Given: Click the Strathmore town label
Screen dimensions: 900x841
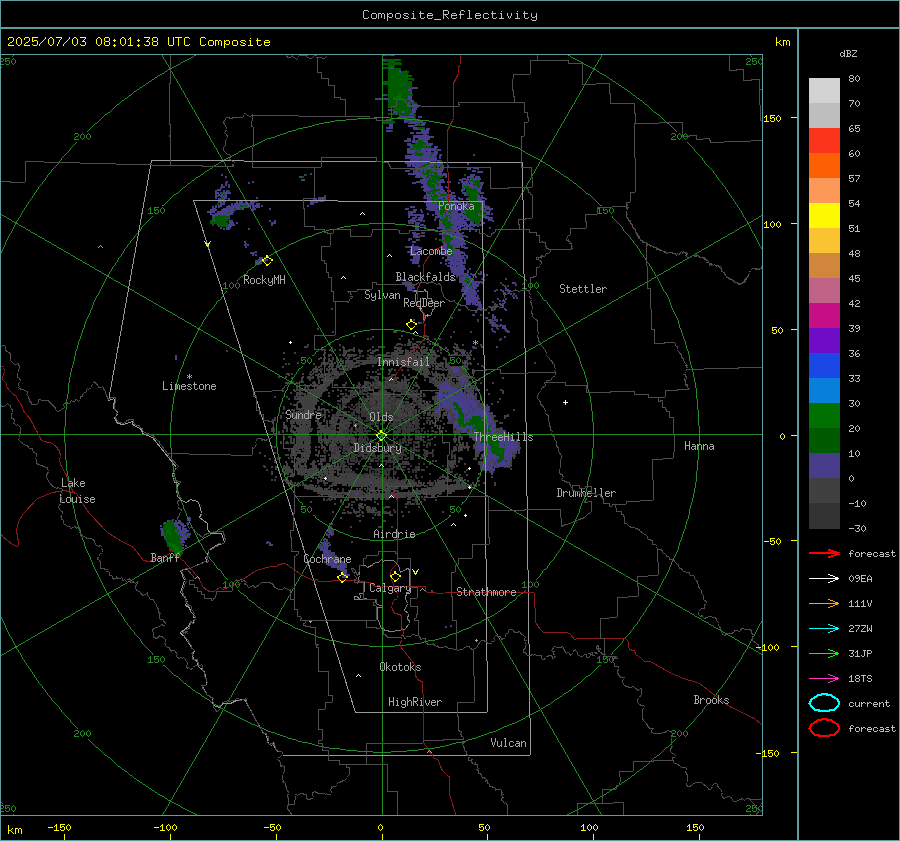Looking at the screenshot, I should point(486,592).
